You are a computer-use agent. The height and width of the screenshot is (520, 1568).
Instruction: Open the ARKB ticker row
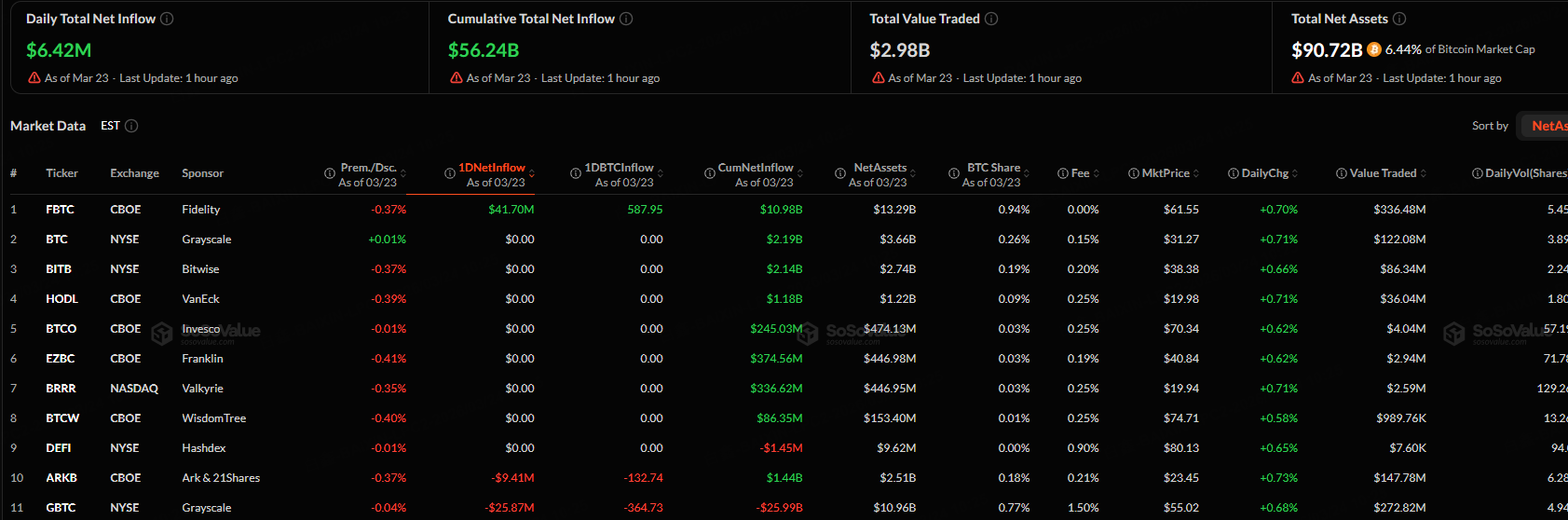click(61, 478)
